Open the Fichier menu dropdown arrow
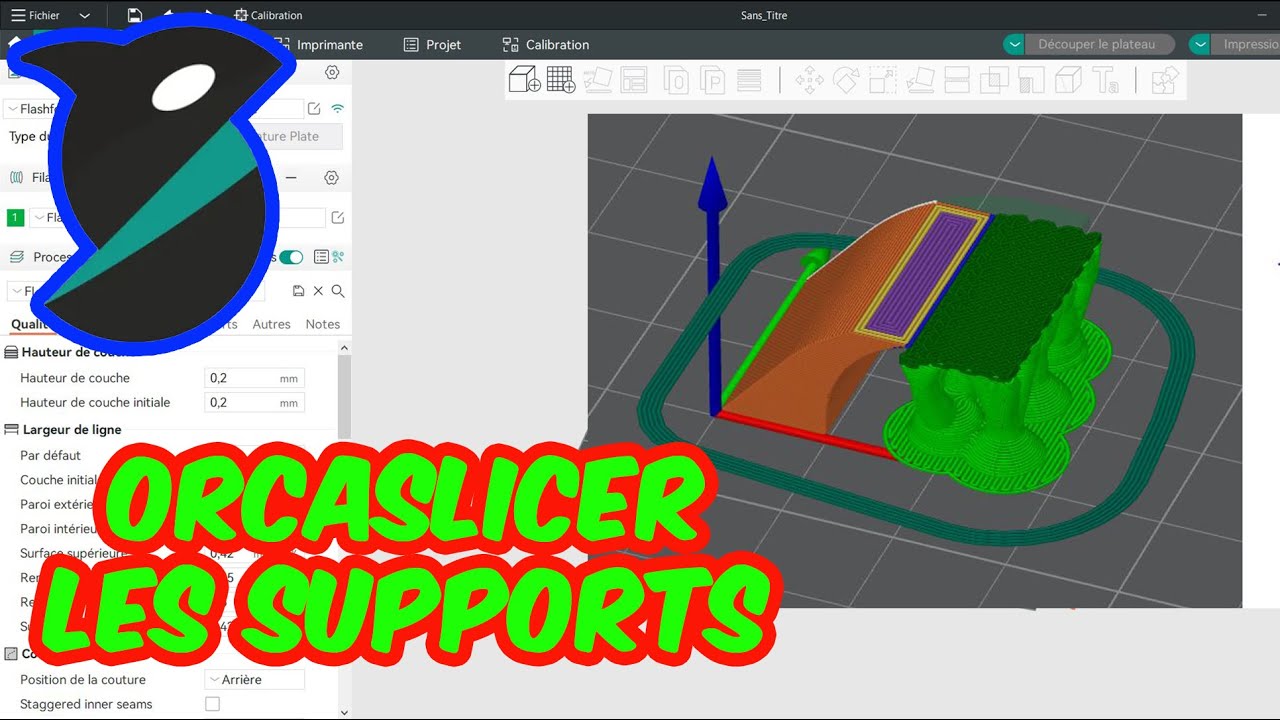Screen dimensions: 1280x720 coord(84,15)
